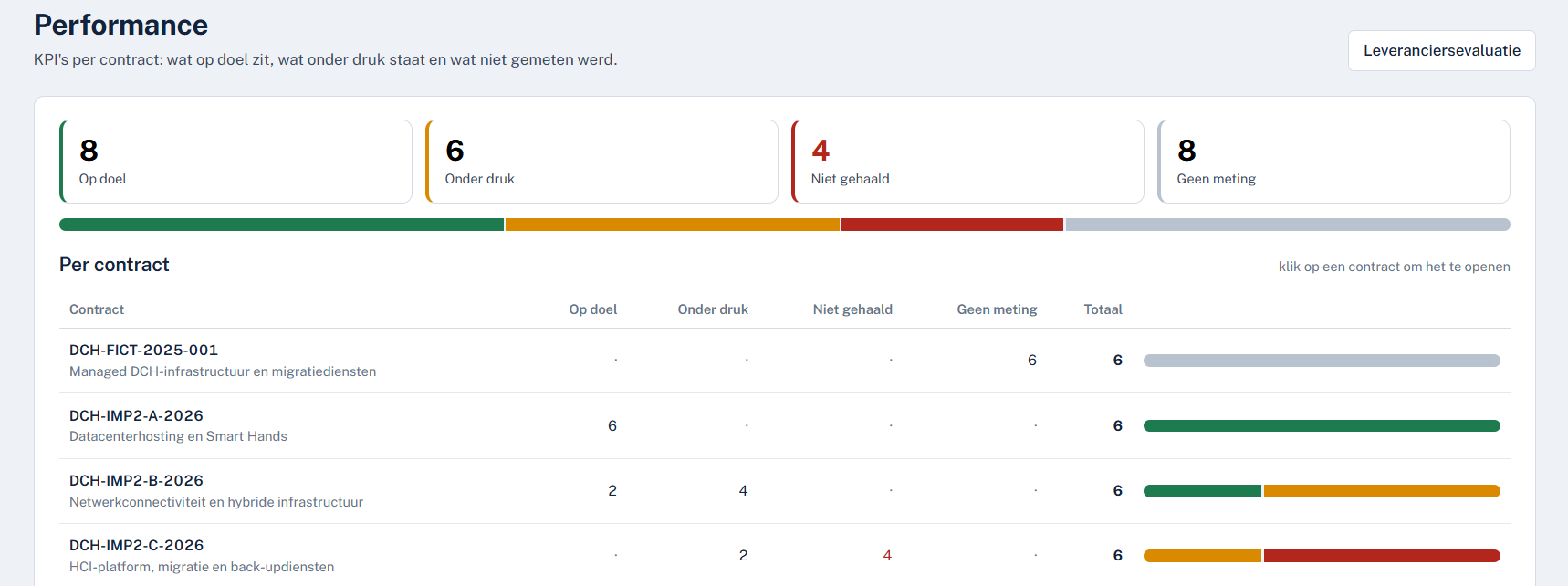The image size is (1568, 586).
Task: Click 'Geen meting' value 6 for DCH-FICT-2025-001
Action: (1032, 361)
